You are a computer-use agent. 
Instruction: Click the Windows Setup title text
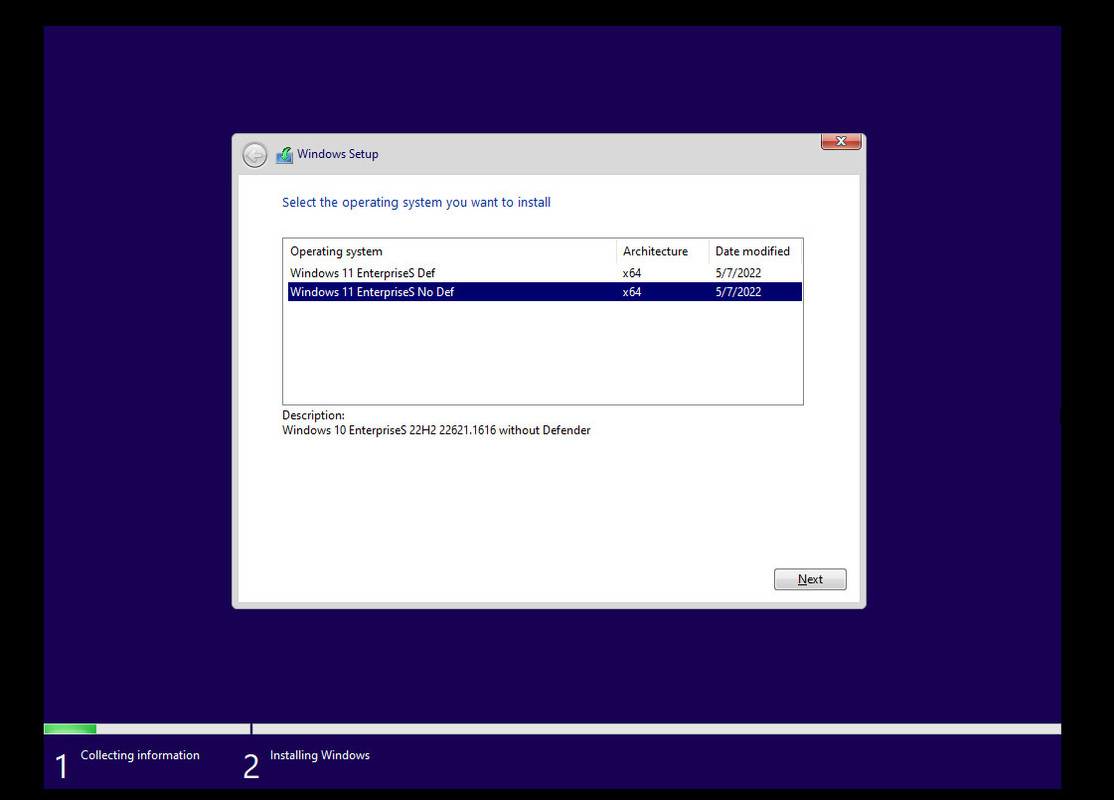click(337, 154)
